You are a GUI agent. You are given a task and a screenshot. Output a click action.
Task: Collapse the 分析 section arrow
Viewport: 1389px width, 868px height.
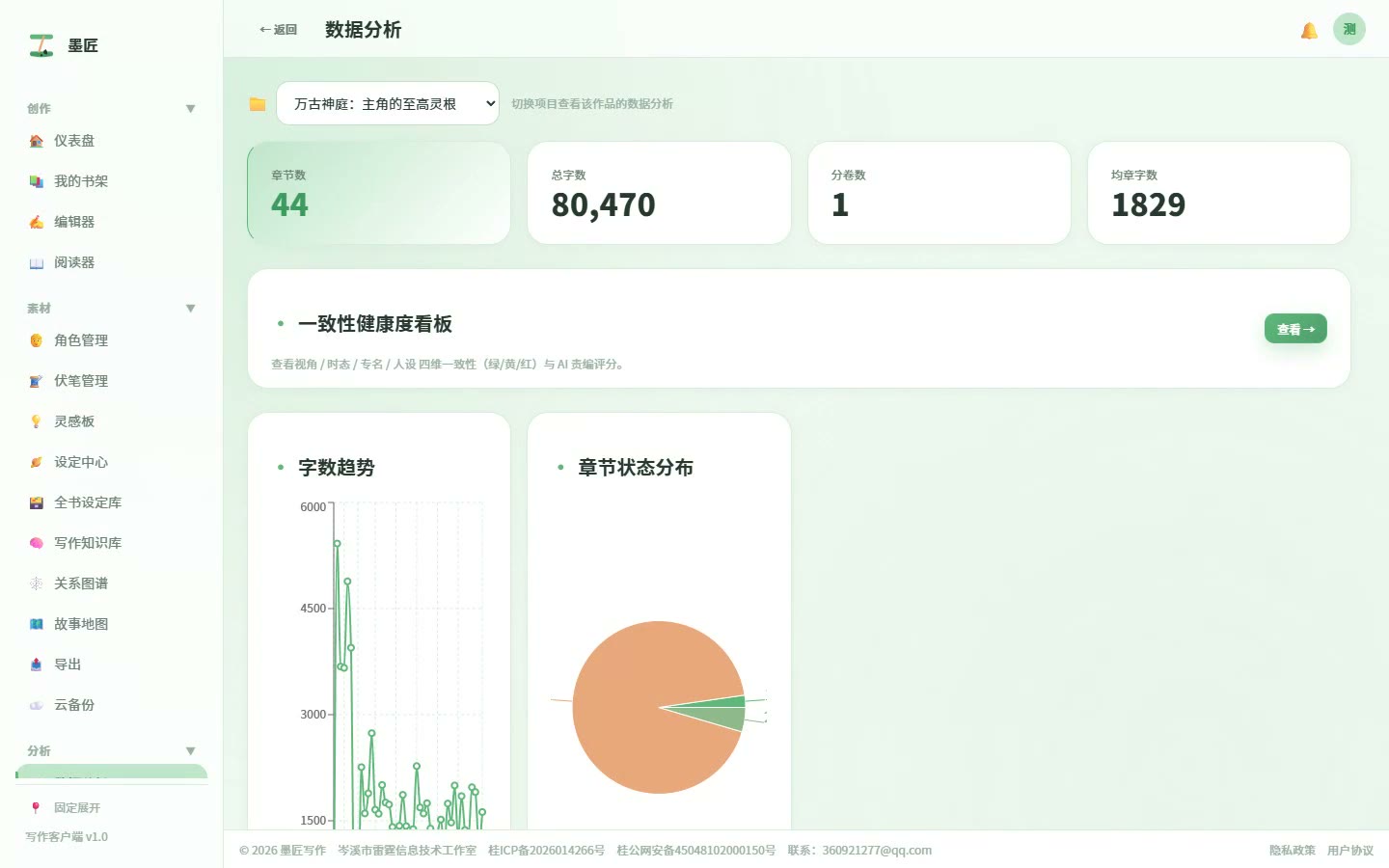click(190, 751)
